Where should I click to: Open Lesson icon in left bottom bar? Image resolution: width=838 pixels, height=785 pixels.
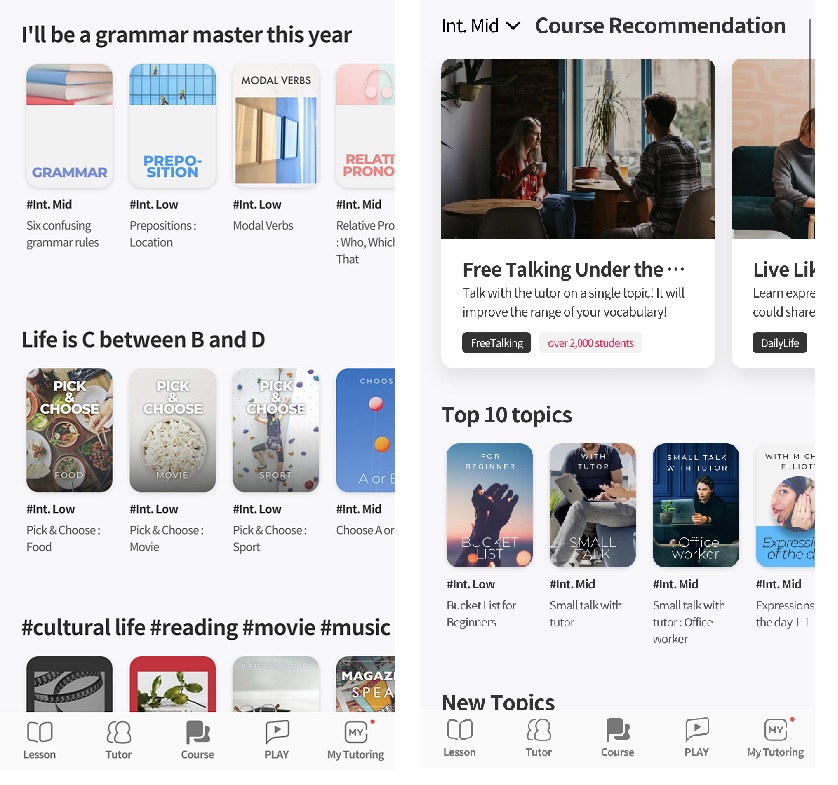(x=40, y=740)
